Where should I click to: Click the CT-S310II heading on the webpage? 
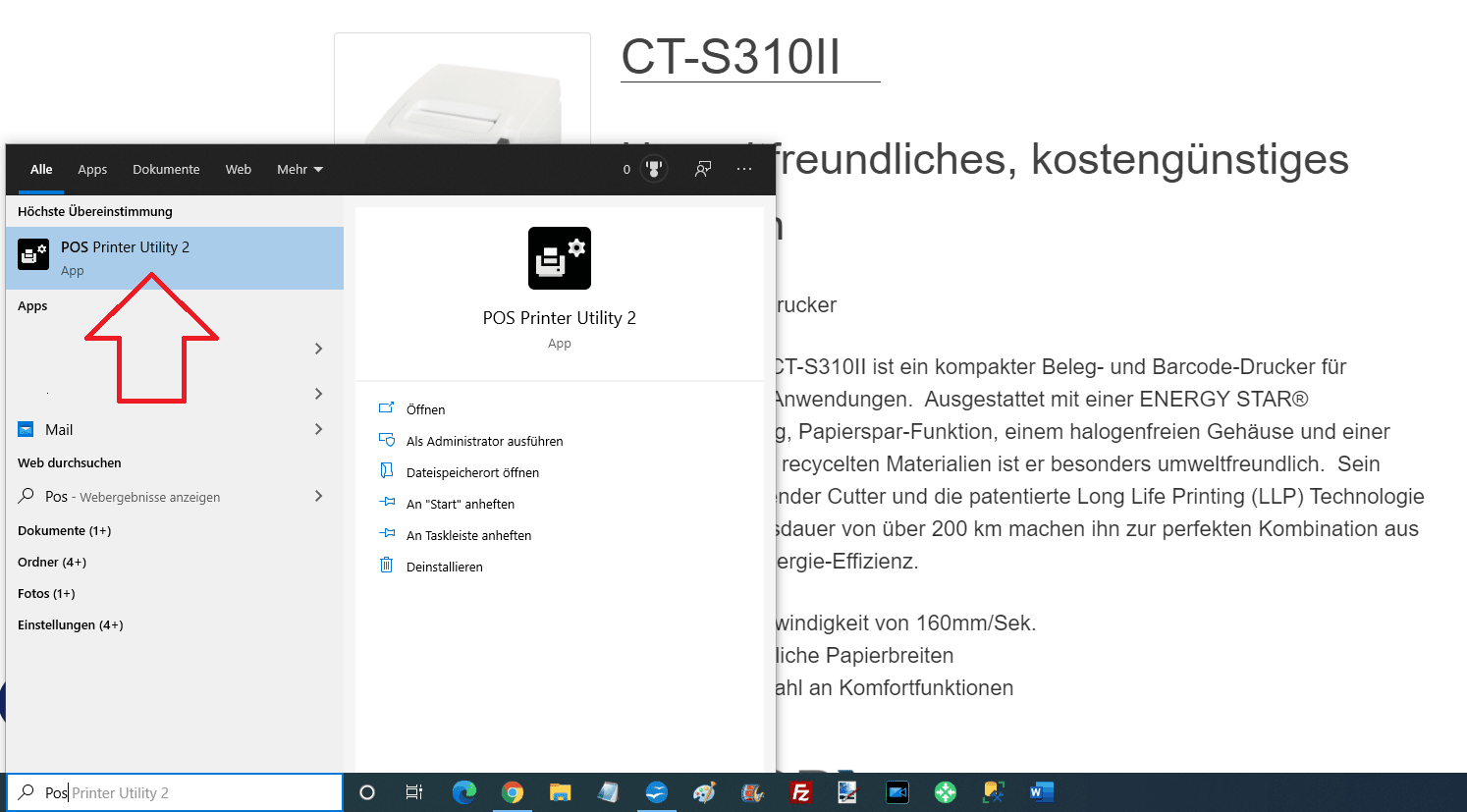click(732, 57)
